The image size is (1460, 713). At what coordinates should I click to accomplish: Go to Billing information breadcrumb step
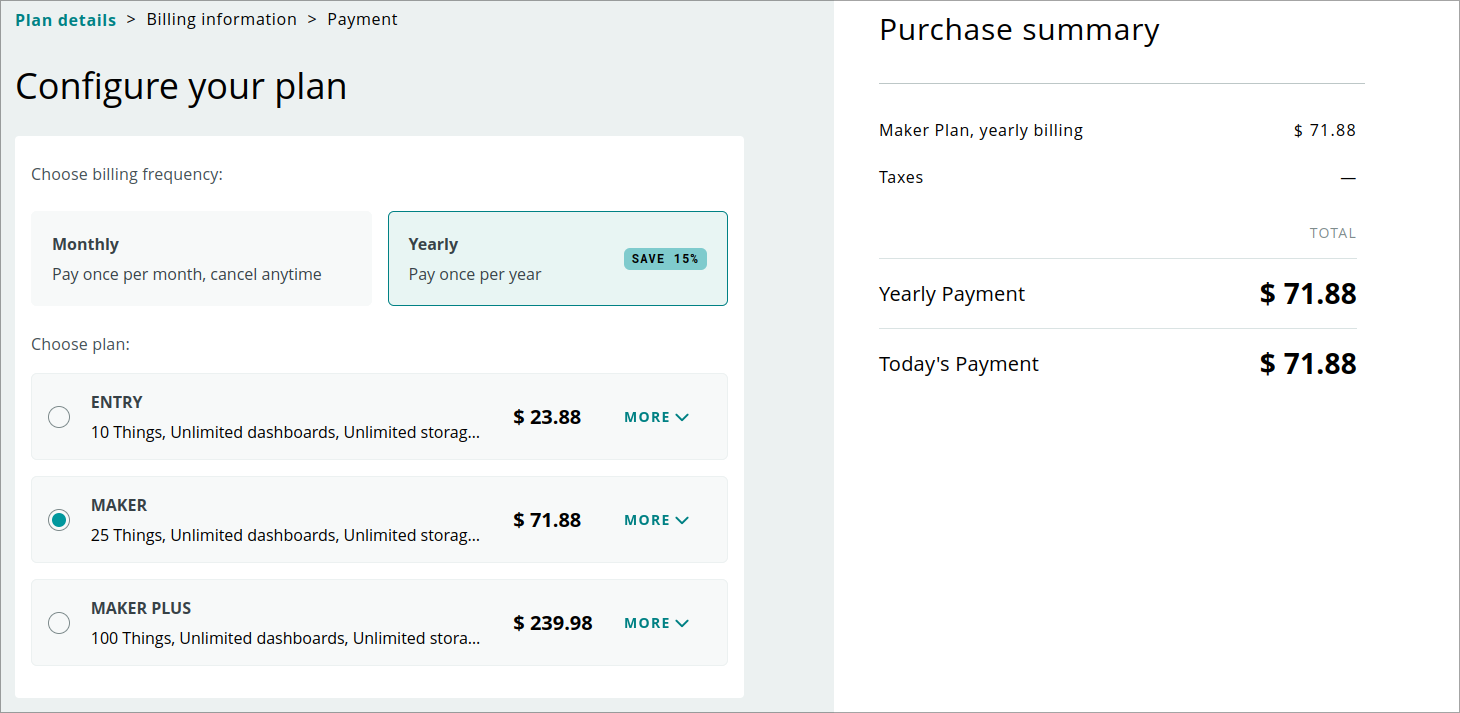[x=221, y=20]
